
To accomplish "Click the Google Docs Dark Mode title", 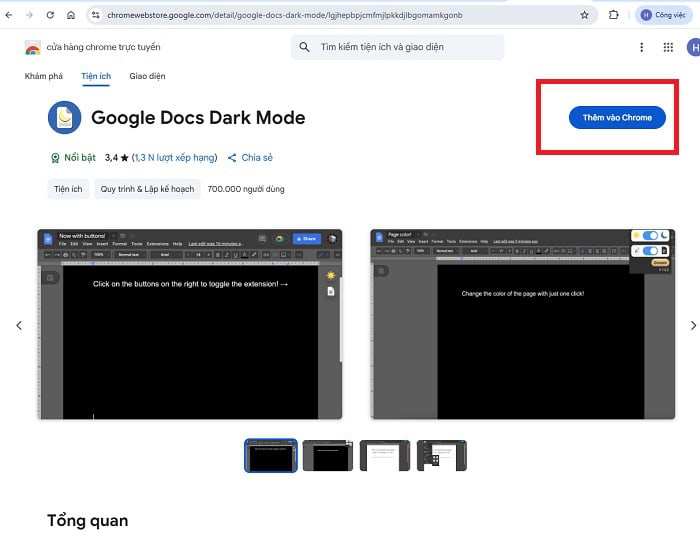I will tap(198, 118).
